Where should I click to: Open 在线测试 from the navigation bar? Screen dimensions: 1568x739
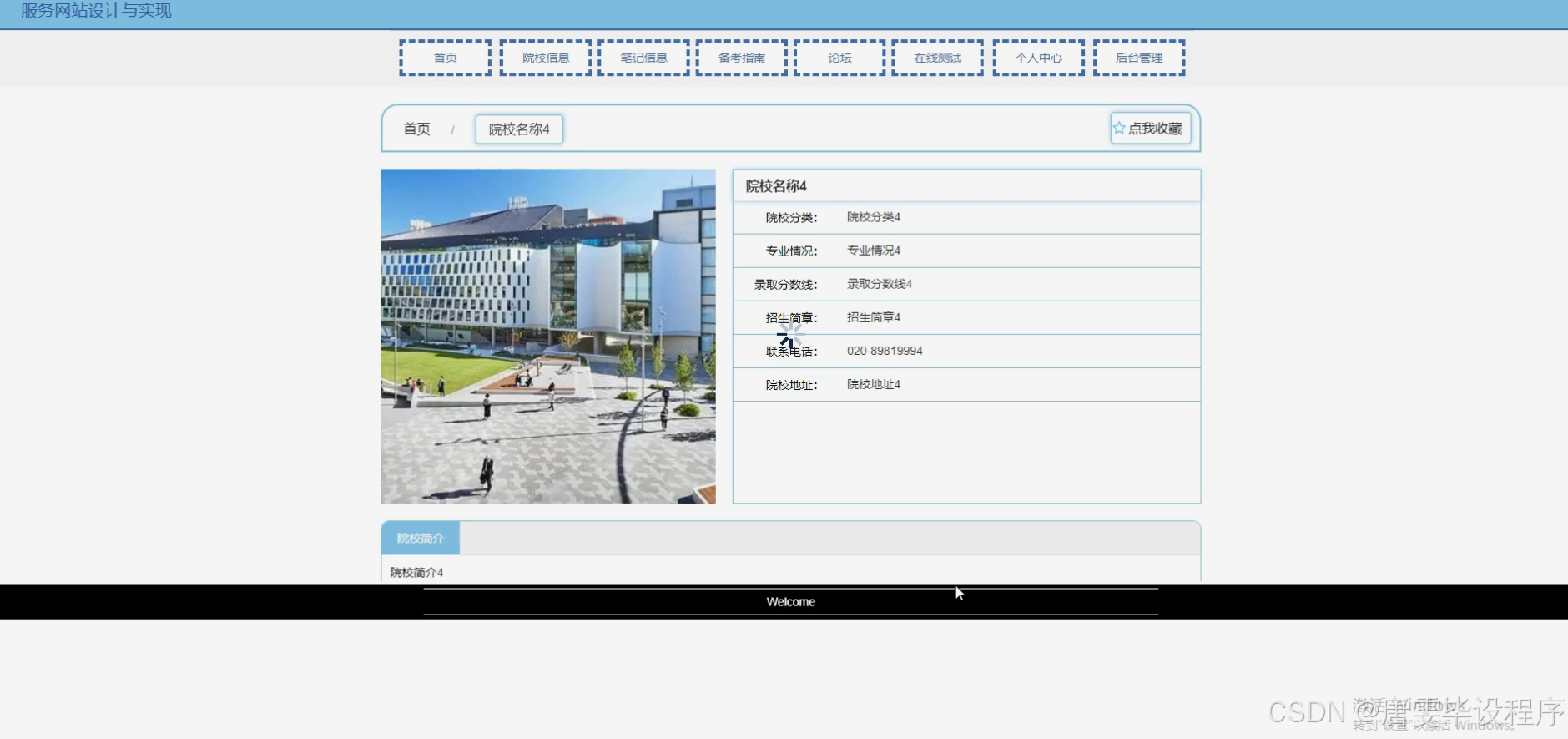point(937,58)
